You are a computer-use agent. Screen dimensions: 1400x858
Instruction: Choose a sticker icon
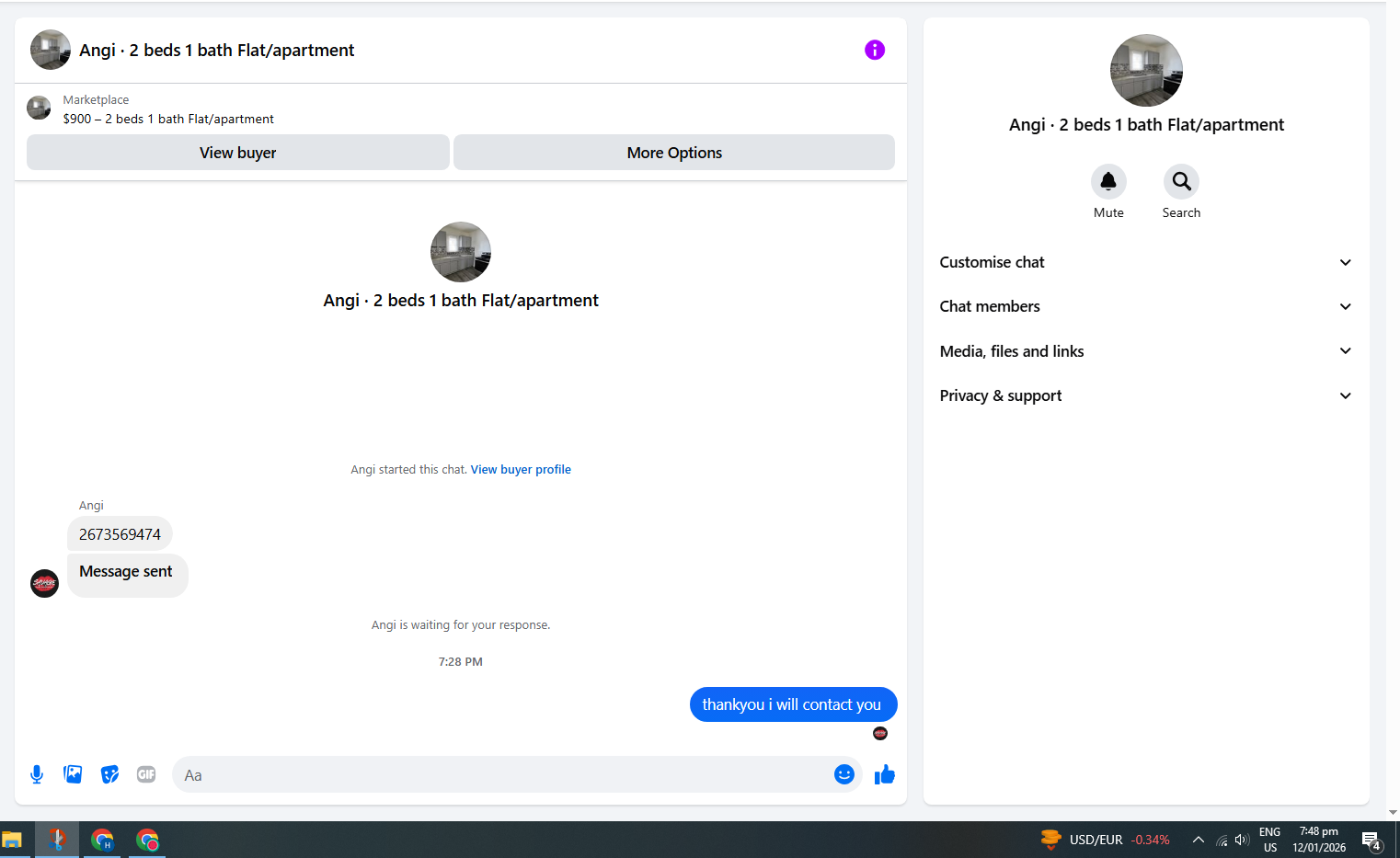pos(109,774)
